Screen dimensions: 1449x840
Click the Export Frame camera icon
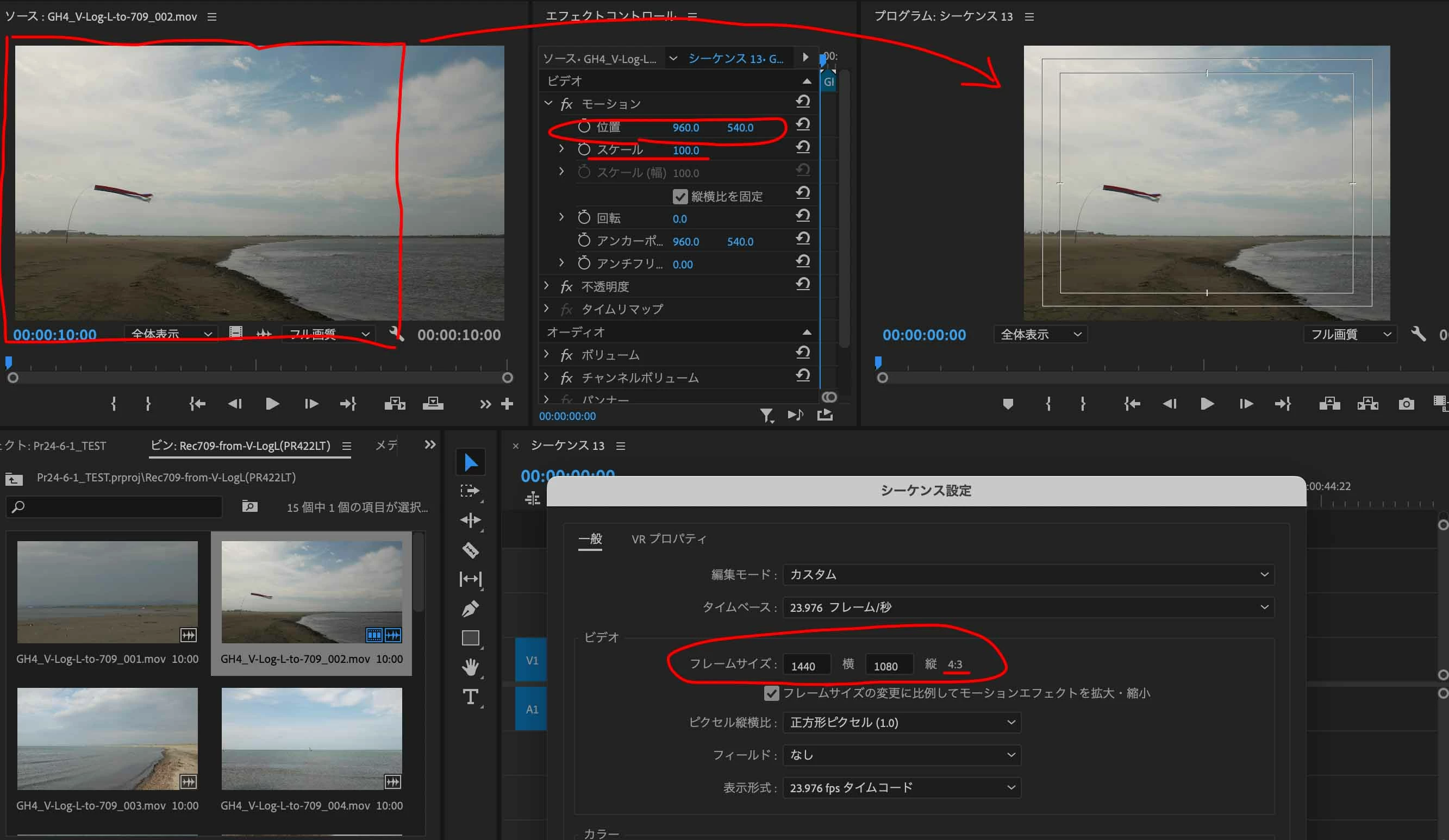[1406, 404]
